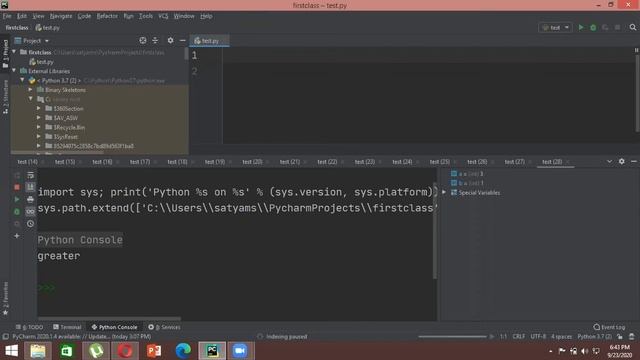Locate the open file with the Project panel target icon
Image resolution: width=640 pixels, height=360 pixels.
(142, 40)
